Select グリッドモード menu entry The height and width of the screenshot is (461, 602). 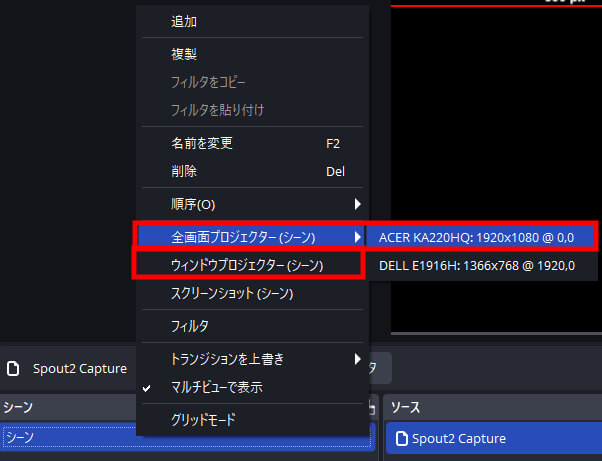(x=252, y=420)
